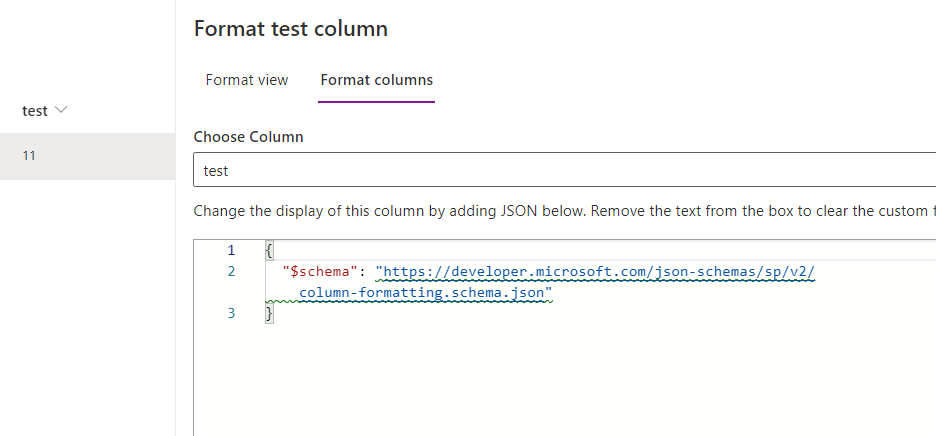Click line number 2 in editor gutter
Image resolution: width=936 pixels, height=436 pixels.
click(231, 271)
